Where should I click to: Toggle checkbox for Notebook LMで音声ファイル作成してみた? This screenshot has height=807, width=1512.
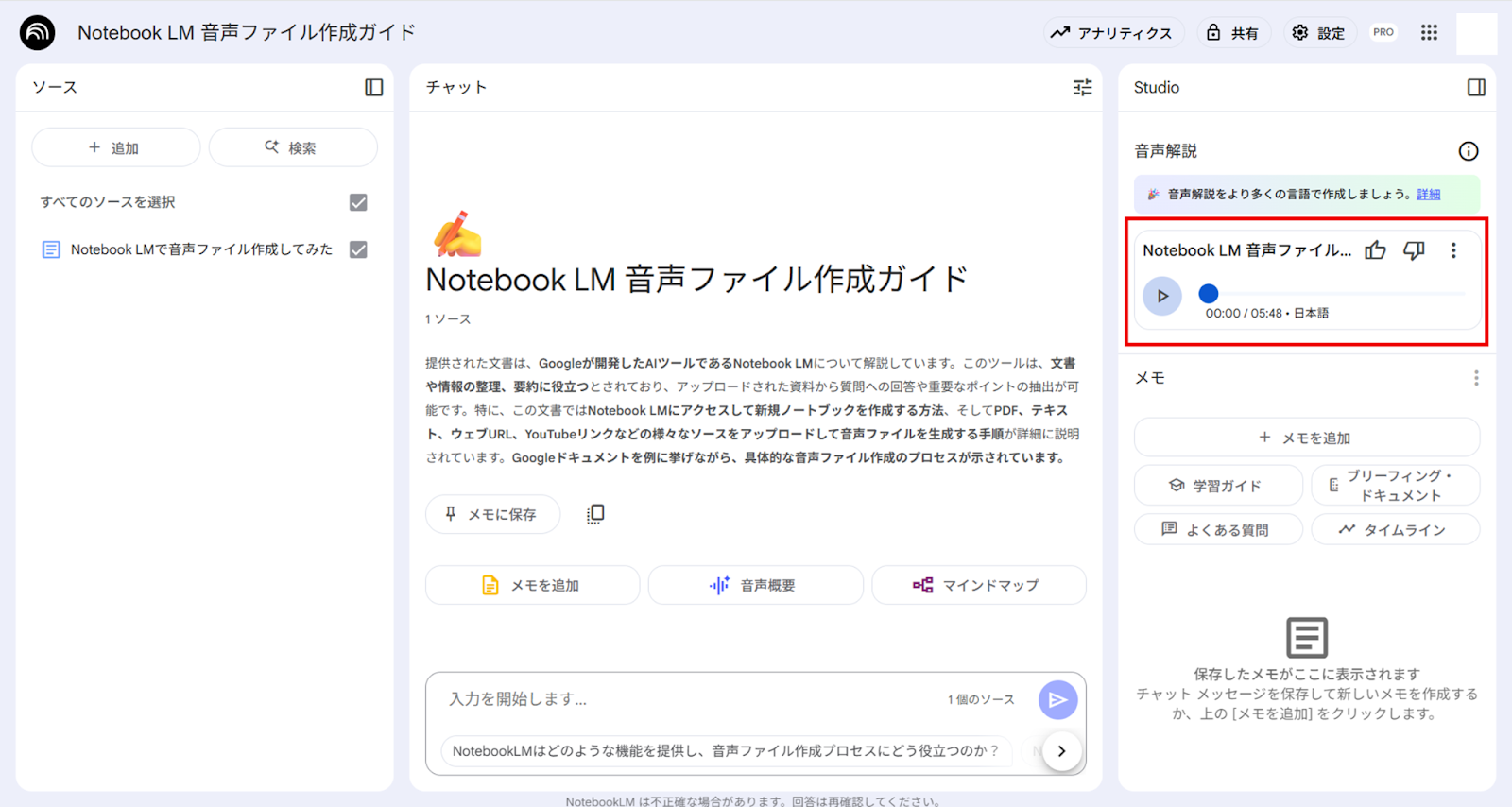358,249
